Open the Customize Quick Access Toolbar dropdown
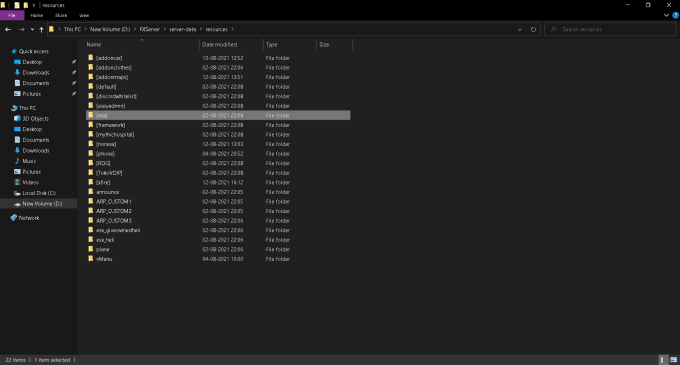This screenshot has width=680, height=365. click(33, 5)
